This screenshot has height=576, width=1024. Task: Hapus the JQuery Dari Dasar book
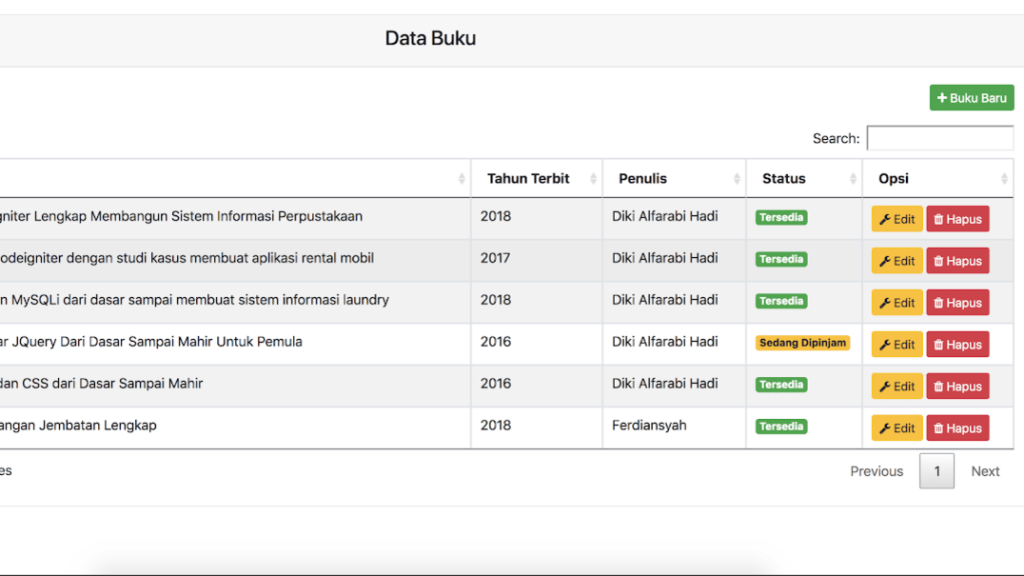pyautogui.click(x=957, y=344)
